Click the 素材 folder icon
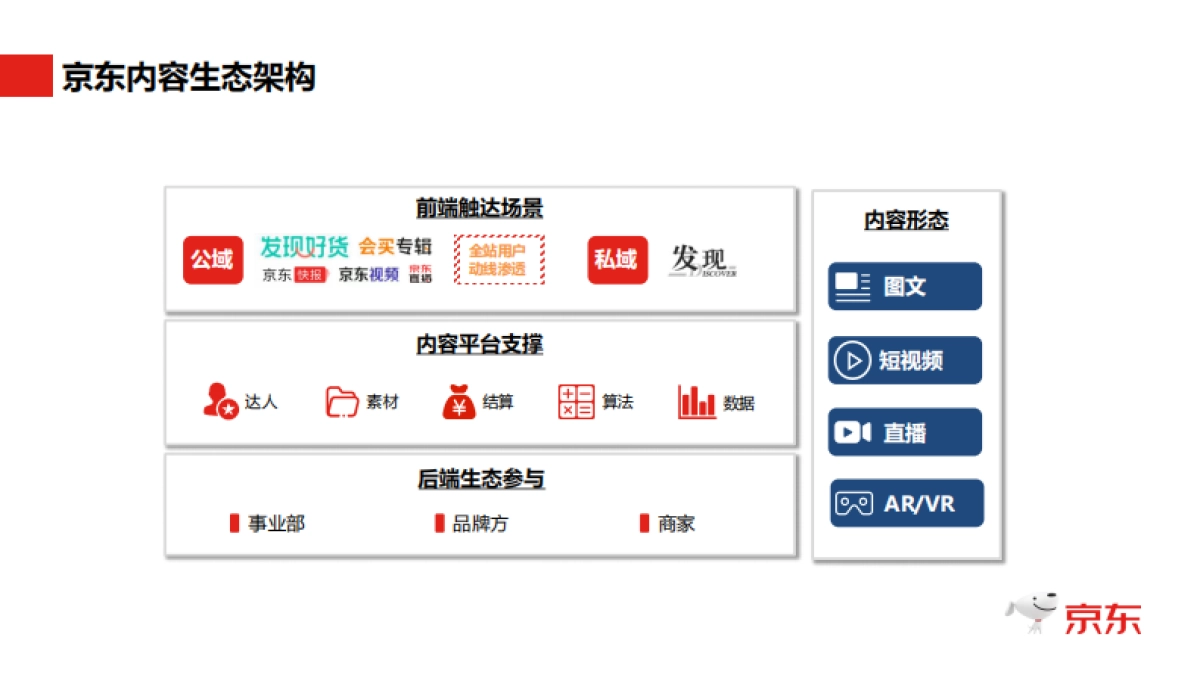 [x=342, y=402]
